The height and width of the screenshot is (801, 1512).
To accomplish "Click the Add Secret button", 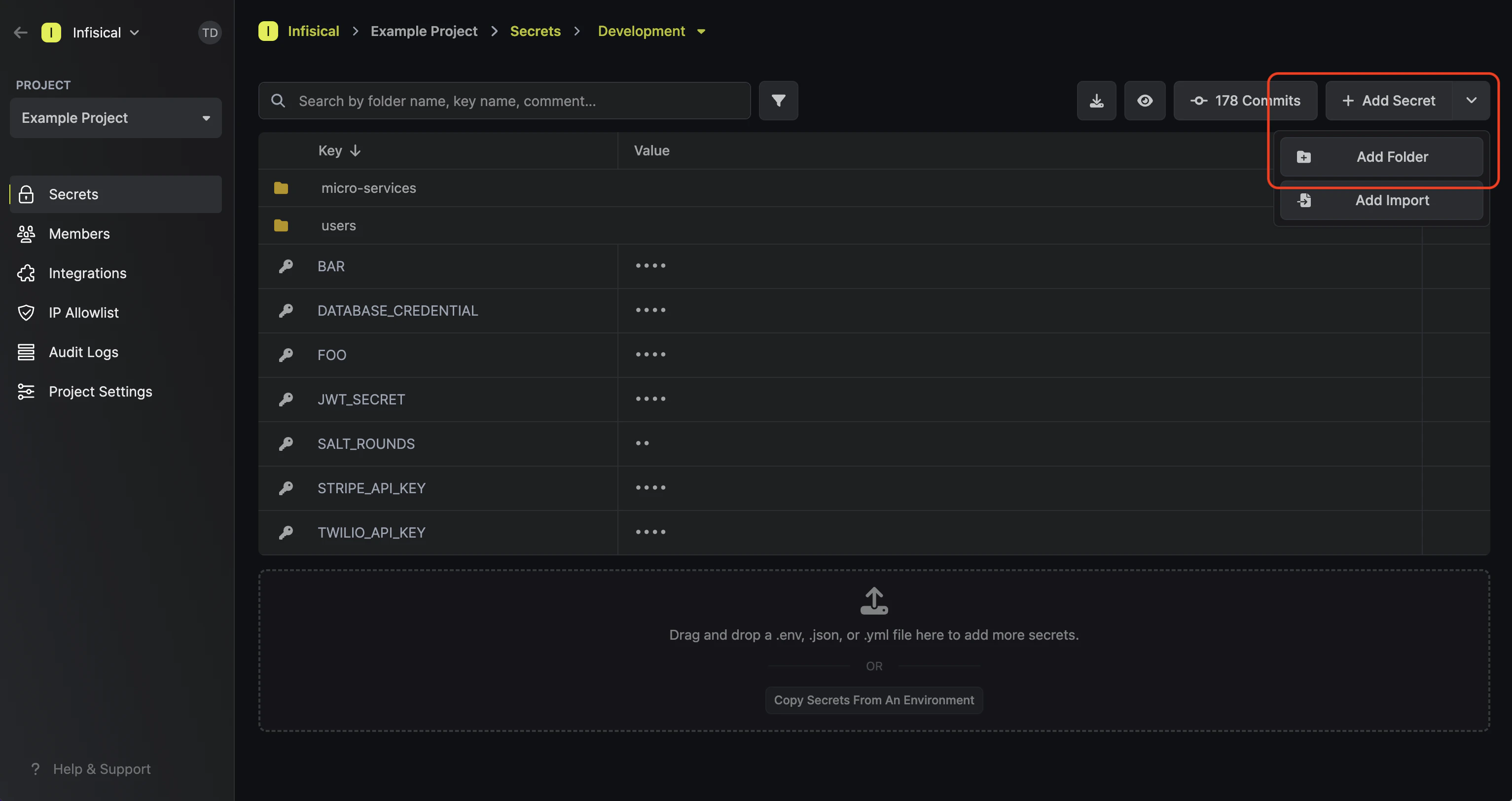I will (x=1389, y=101).
